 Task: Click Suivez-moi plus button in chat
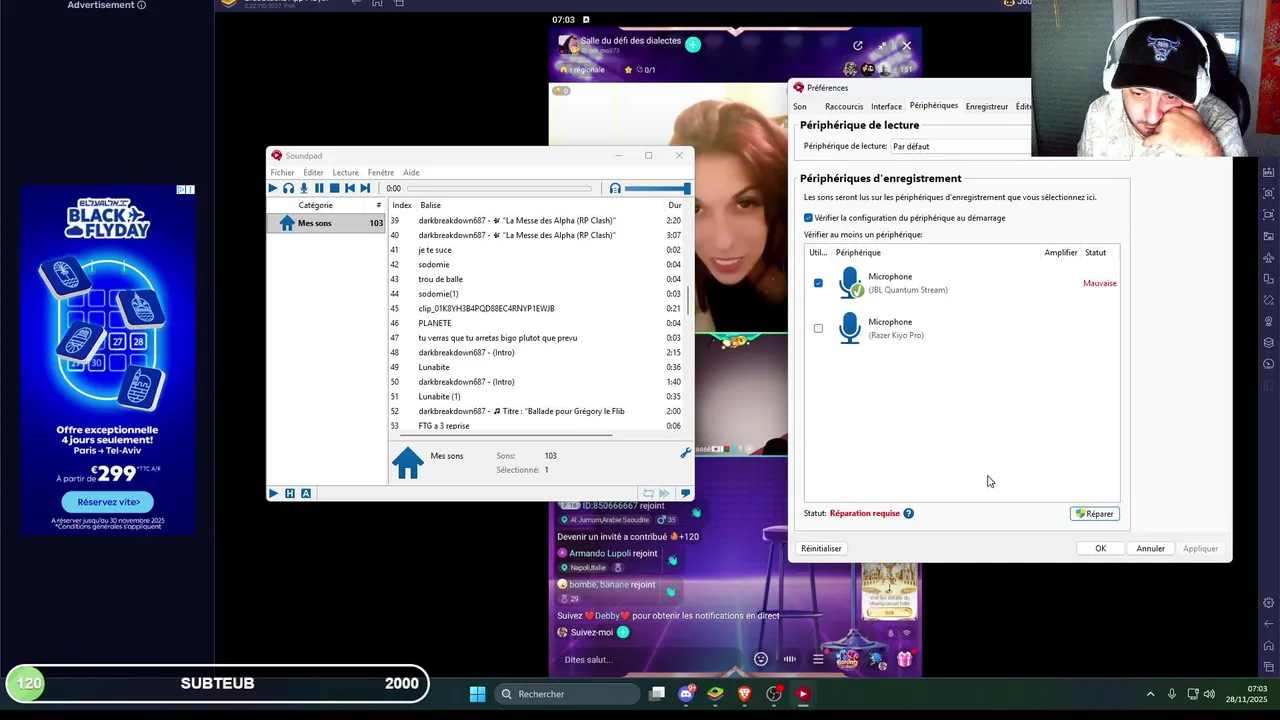point(623,632)
